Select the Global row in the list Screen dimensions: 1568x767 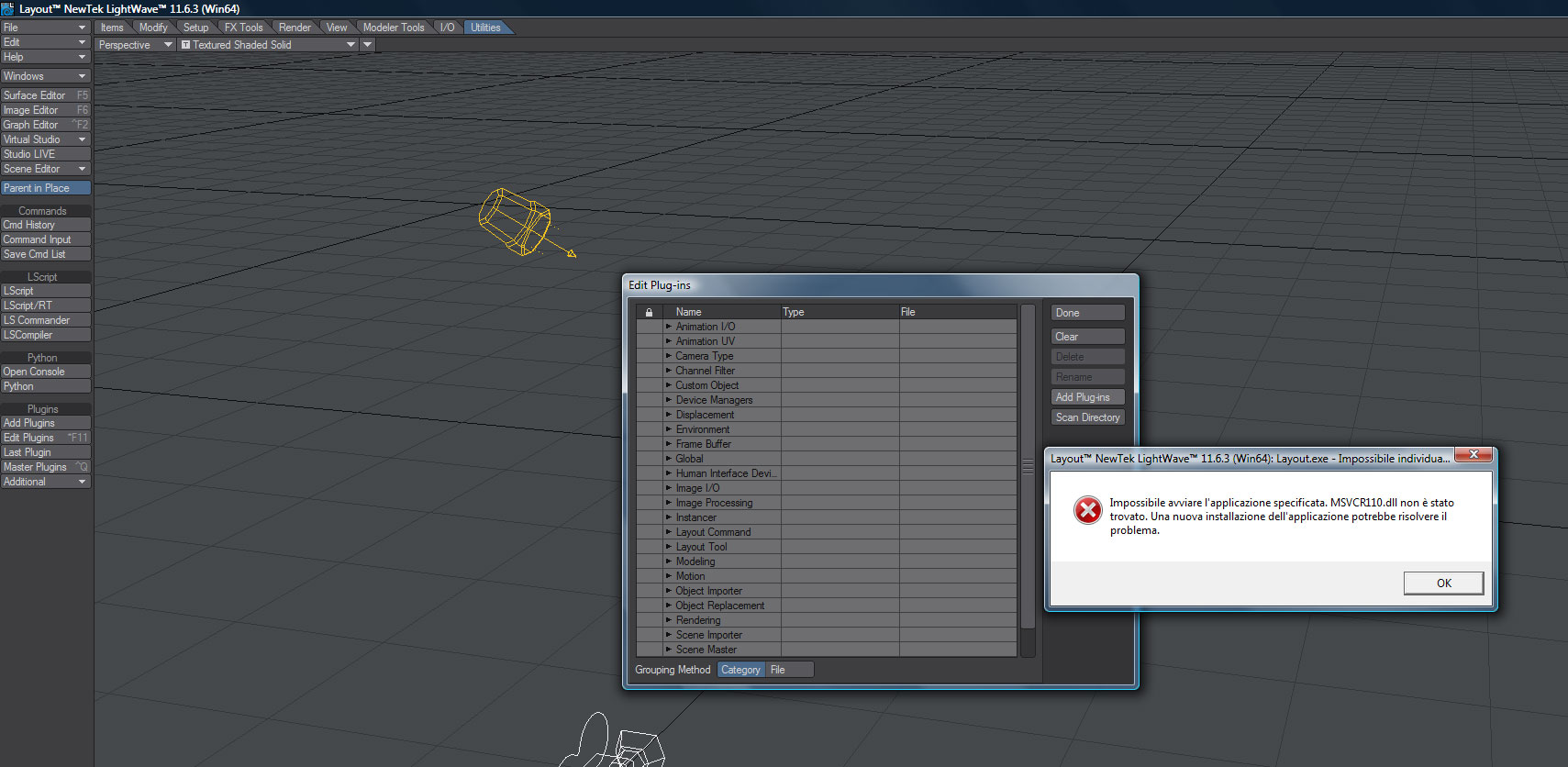pos(827,459)
